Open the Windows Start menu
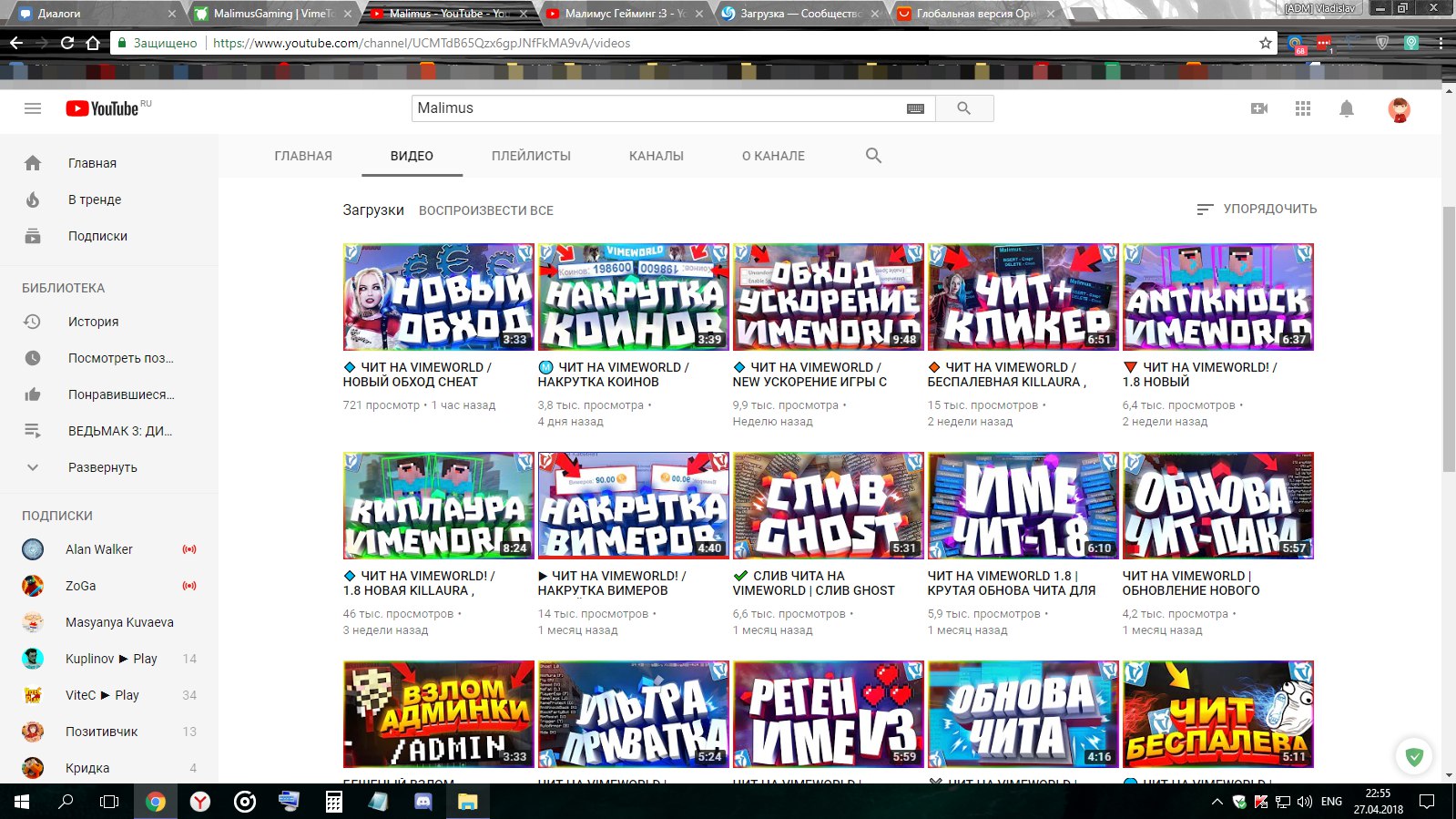The height and width of the screenshot is (819, 1456). [x=21, y=802]
